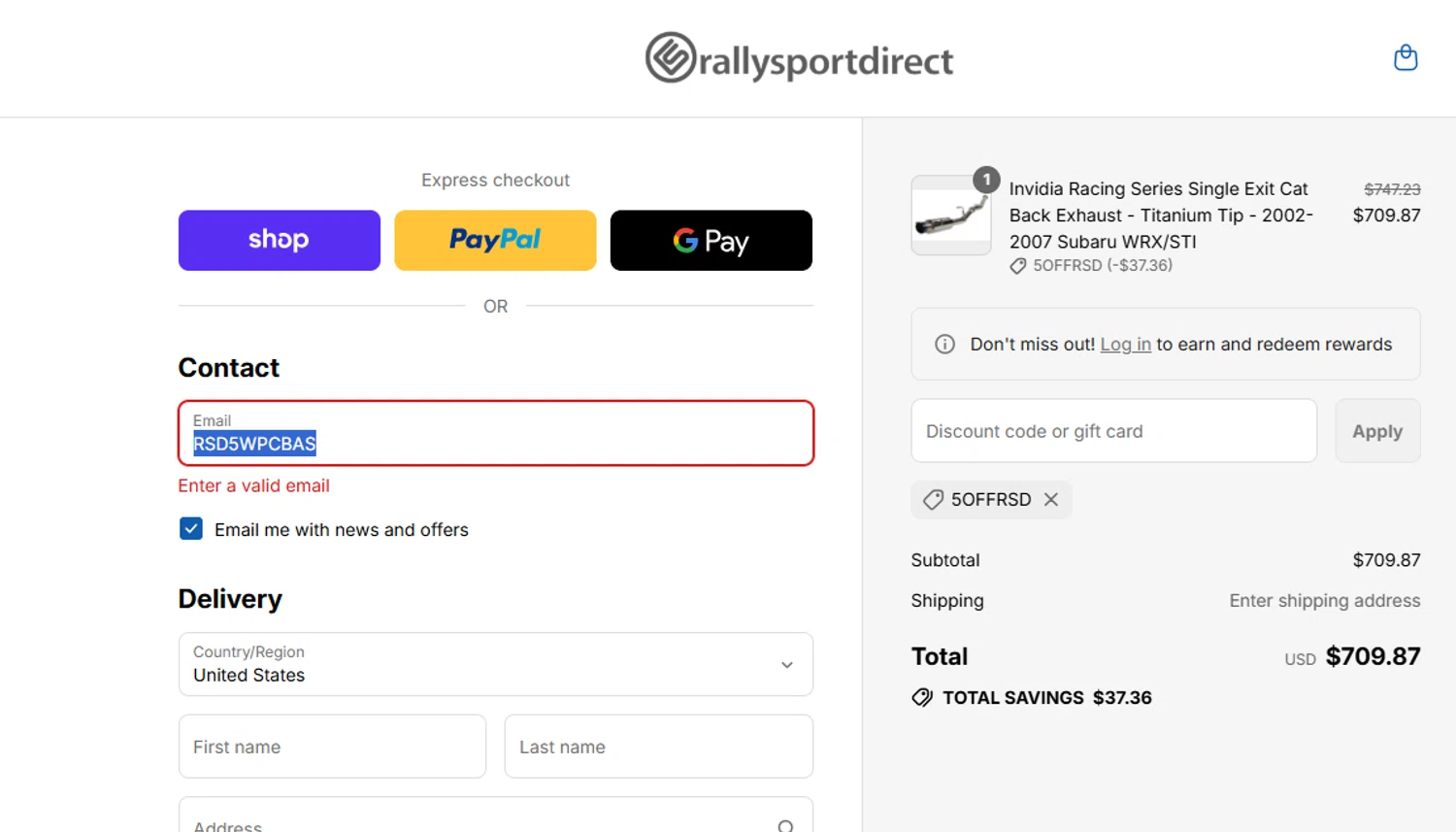Click the total amount $709.87
Image resolution: width=1456 pixels, height=832 pixels.
coord(1373,656)
